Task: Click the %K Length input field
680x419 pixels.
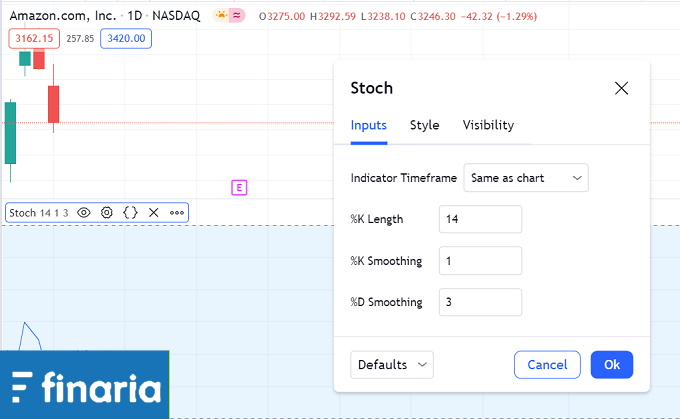Action: 480,219
